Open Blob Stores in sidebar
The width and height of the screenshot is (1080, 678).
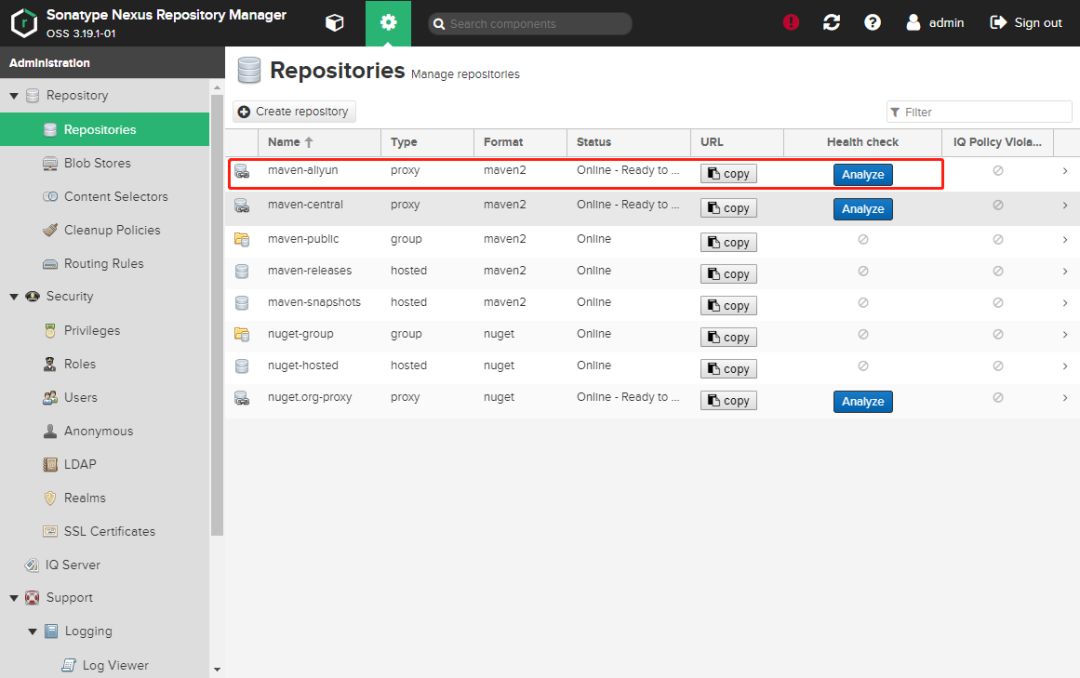pyautogui.click(x=97, y=163)
